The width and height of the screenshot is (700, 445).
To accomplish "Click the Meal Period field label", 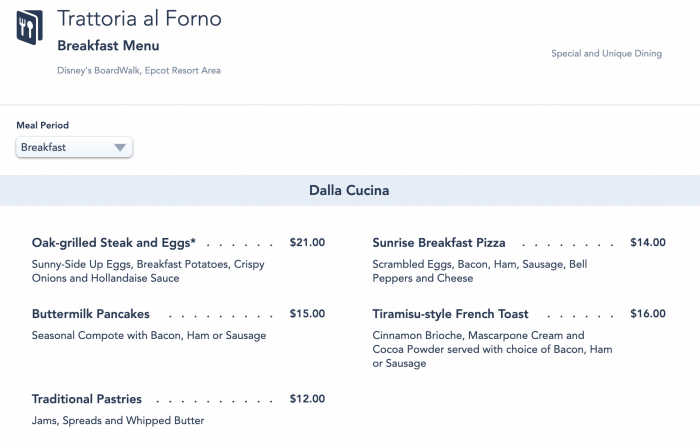I will click(43, 125).
